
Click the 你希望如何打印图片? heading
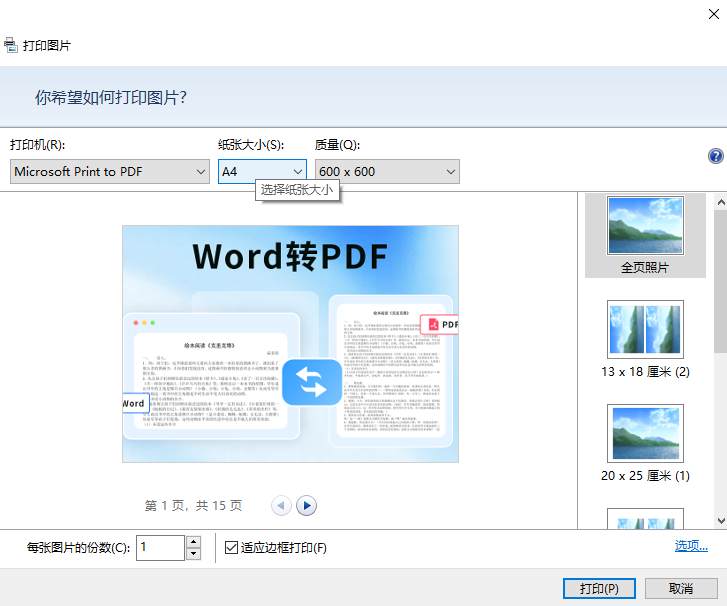pyautogui.click(x=111, y=97)
